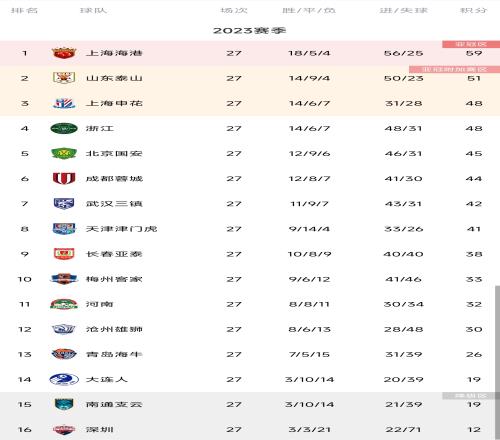500x440 pixels.
Task: Select the 河南 team name
Action: click(100, 304)
